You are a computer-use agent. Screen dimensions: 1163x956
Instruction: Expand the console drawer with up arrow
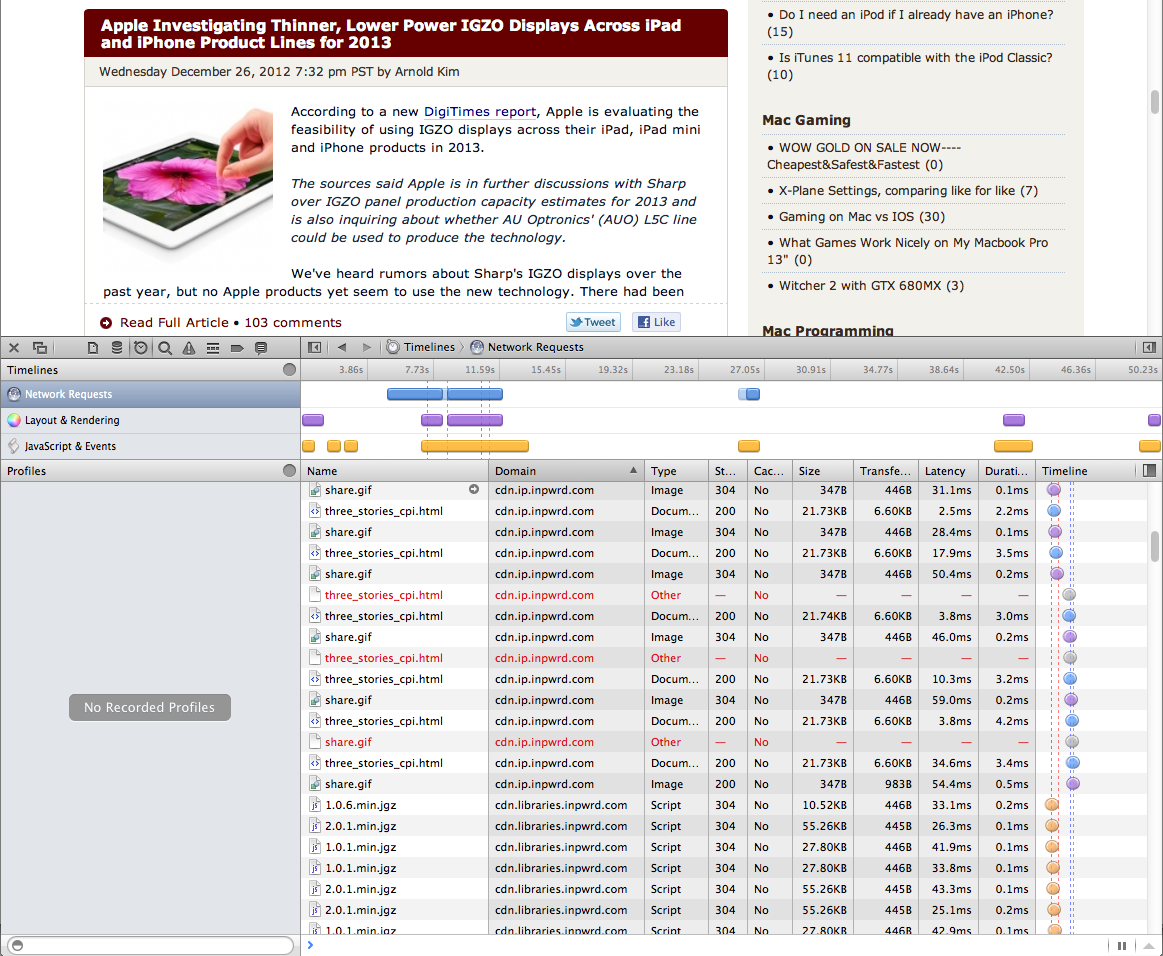point(1148,946)
